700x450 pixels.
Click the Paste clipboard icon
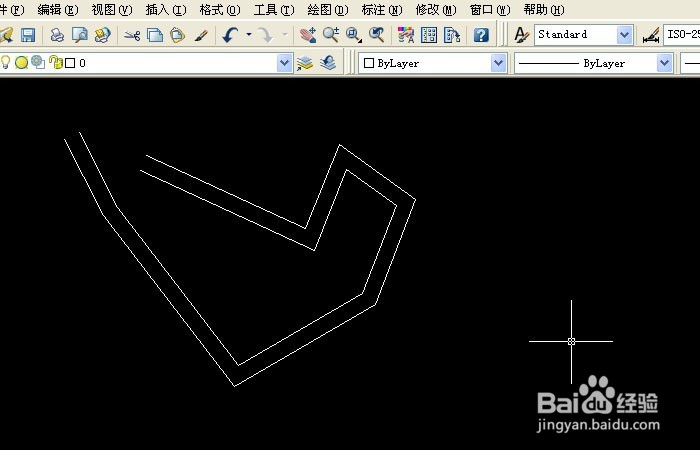point(178,35)
